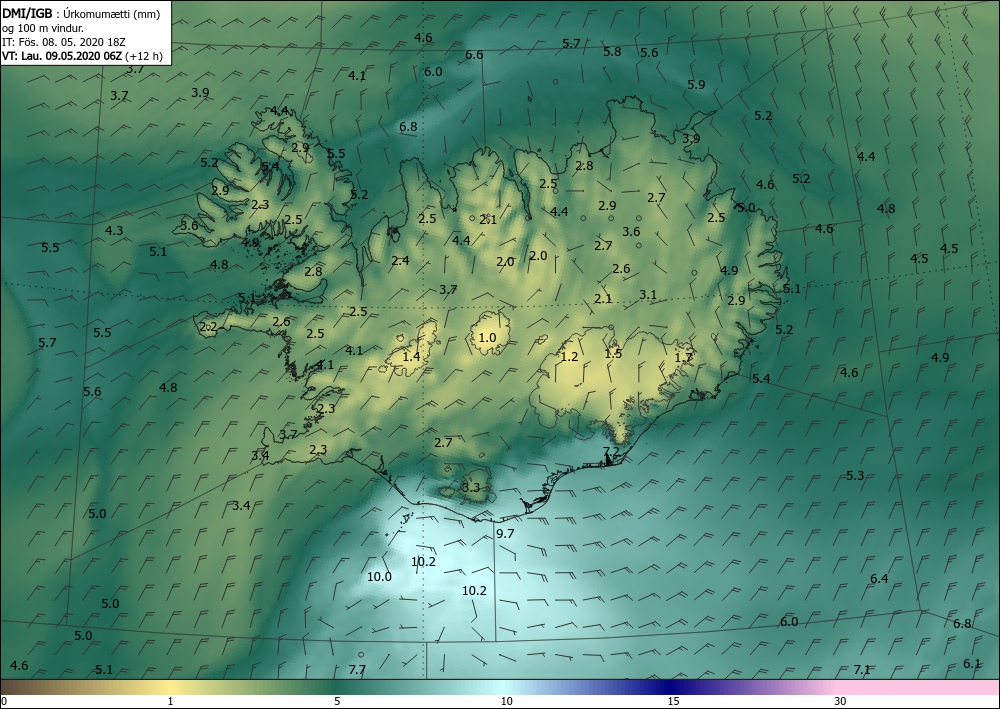Click the 4.3 map value
The image size is (1000, 709).
[114, 230]
